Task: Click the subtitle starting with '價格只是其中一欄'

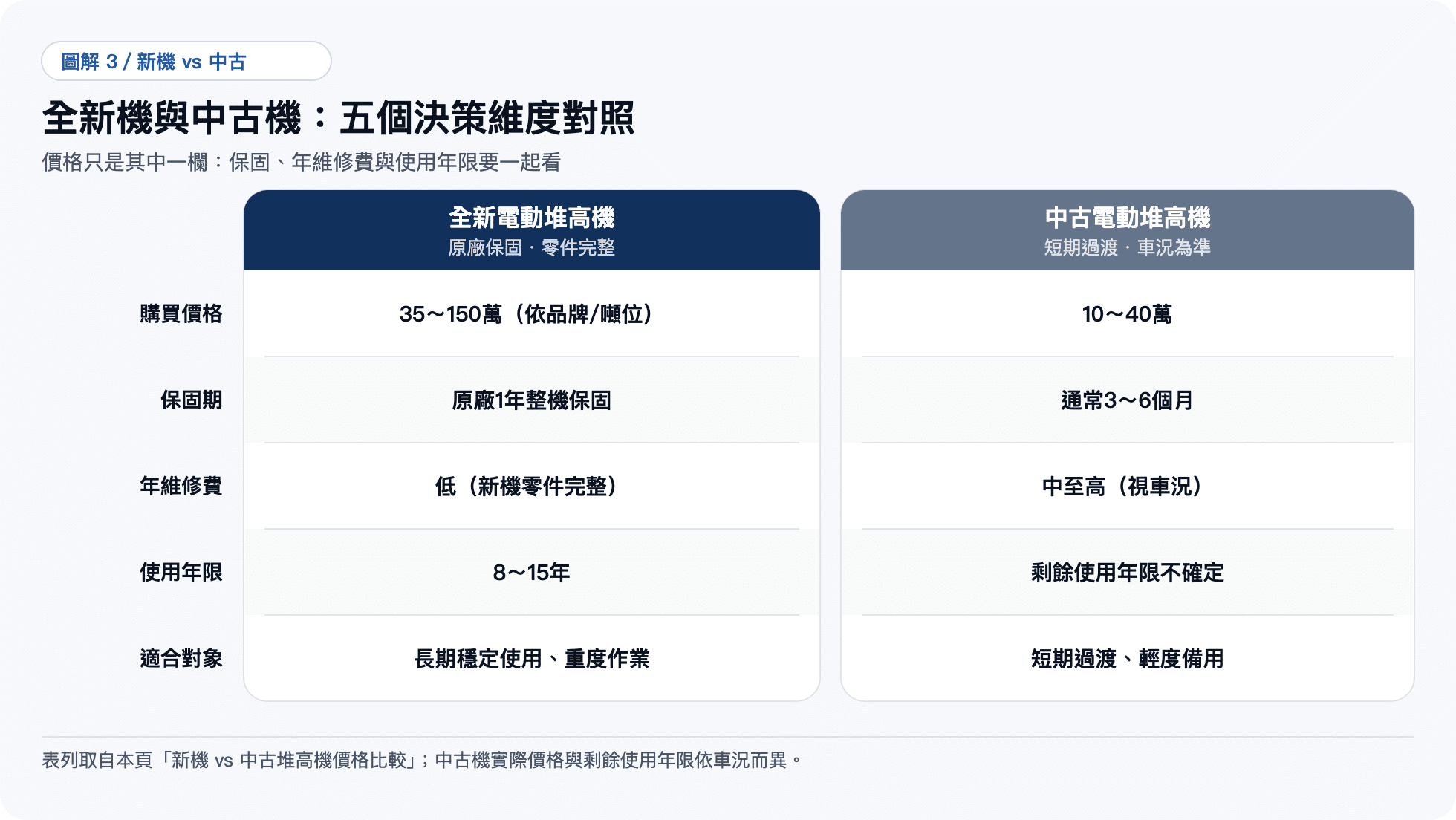Action: click(302, 162)
